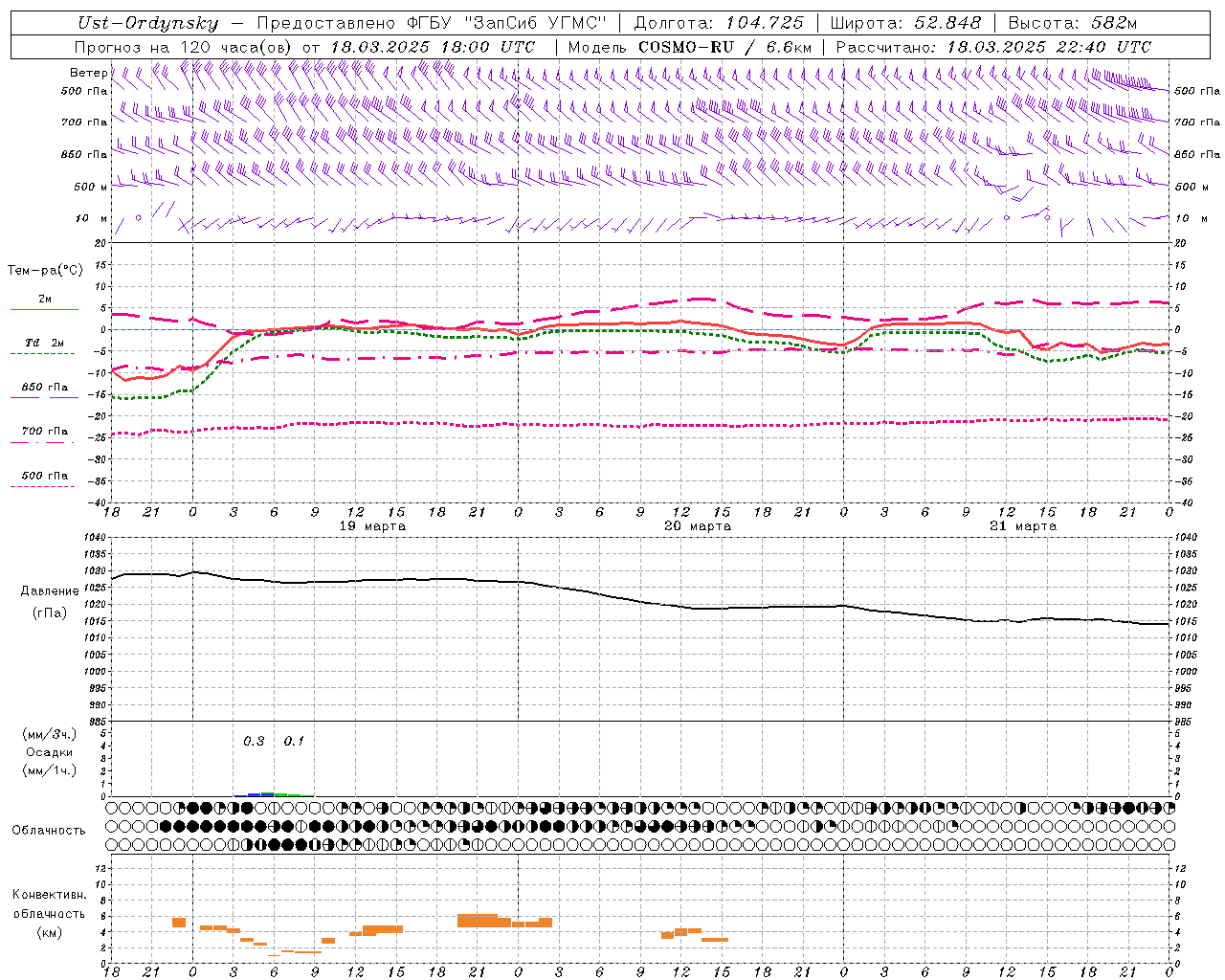
Task: Click the longitude value "Долгота: 104.725"
Action: pyautogui.click(x=719, y=23)
